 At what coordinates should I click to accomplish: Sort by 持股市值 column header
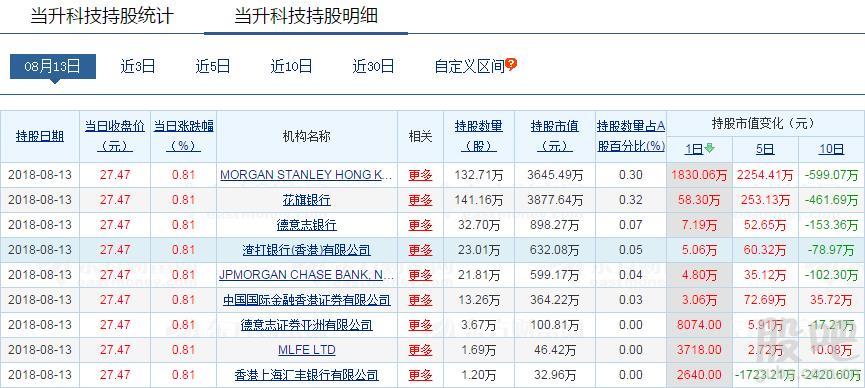[554, 136]
